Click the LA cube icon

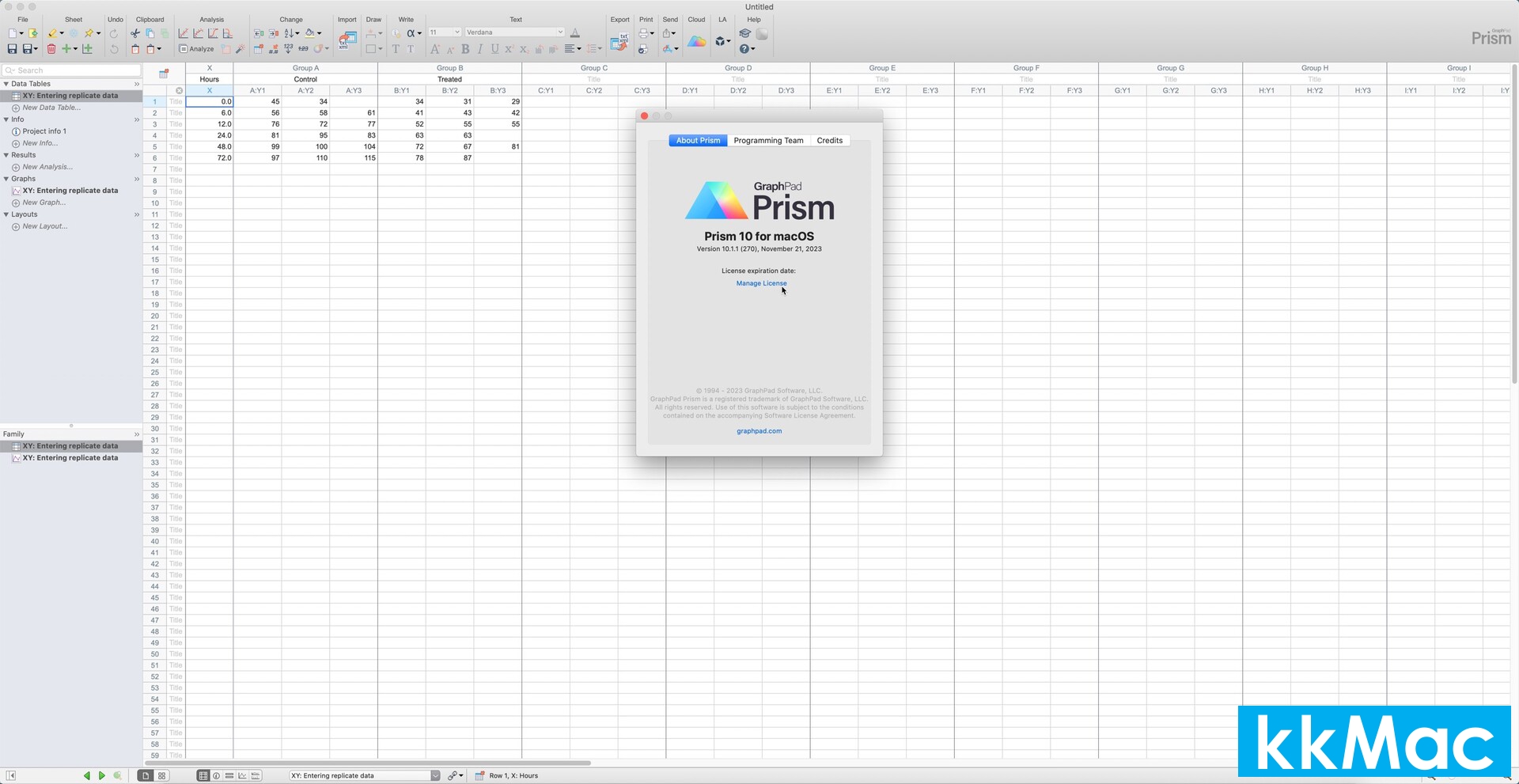(x=720, y=41)
